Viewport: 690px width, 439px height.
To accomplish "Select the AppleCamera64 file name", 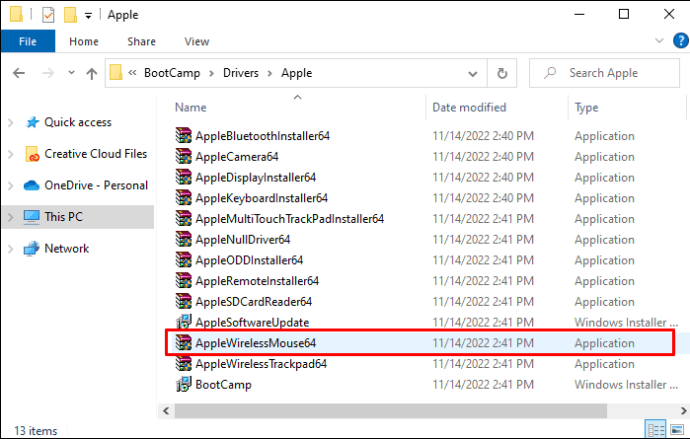I will 237,157.
